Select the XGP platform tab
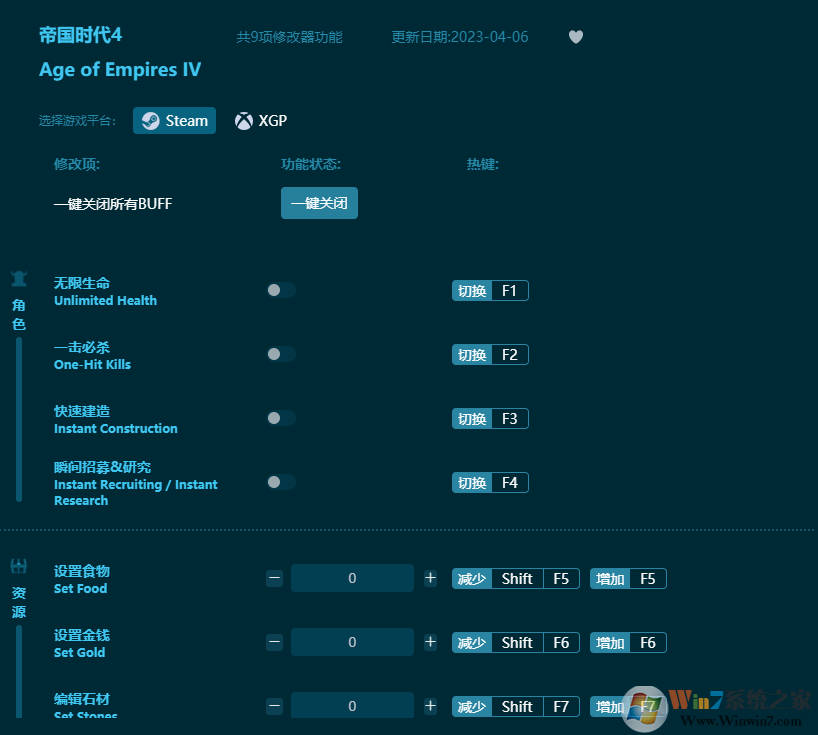The height and width of the screenshot is (735, 818). (260, 120)
